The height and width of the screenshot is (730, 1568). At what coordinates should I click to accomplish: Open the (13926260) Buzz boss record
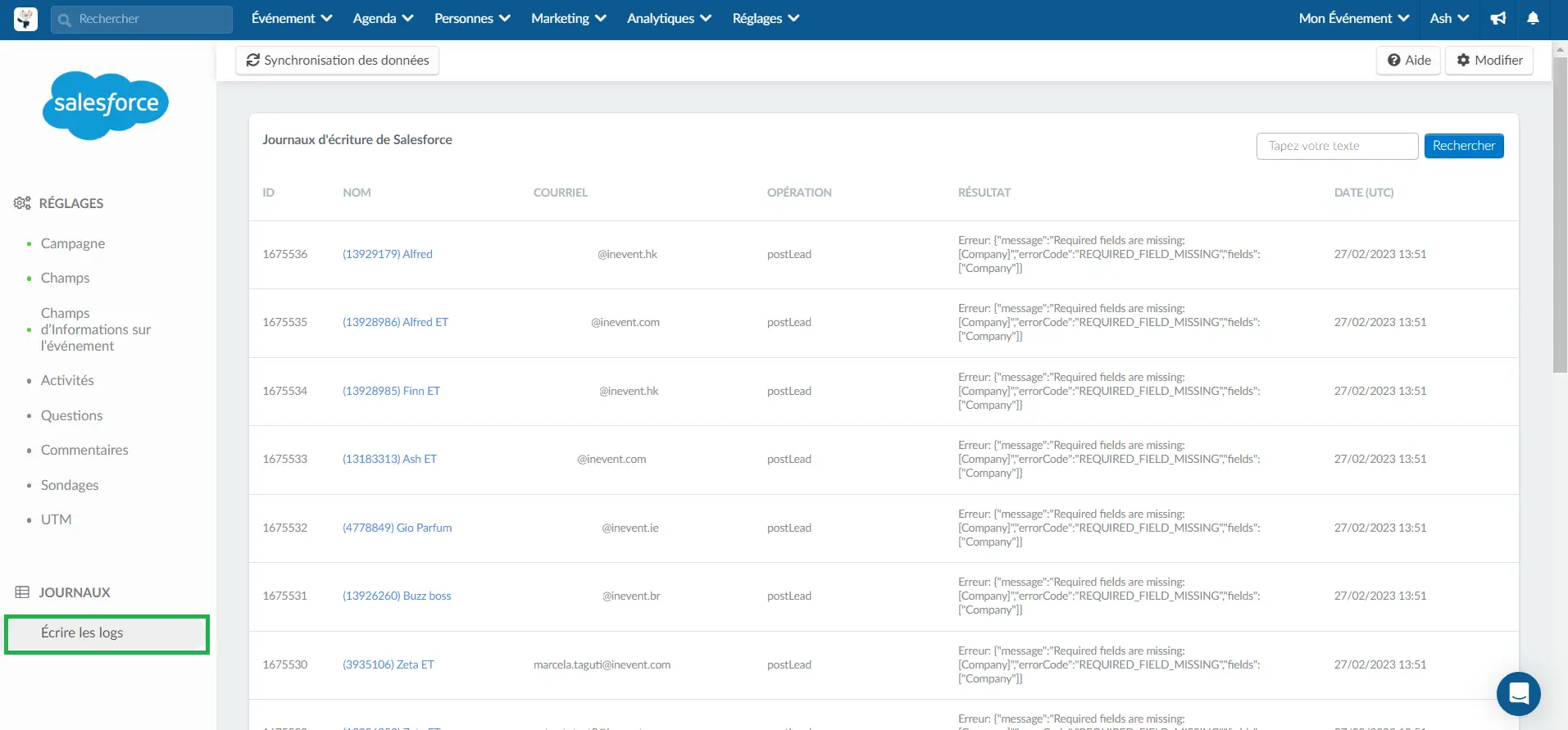(397, 596)
